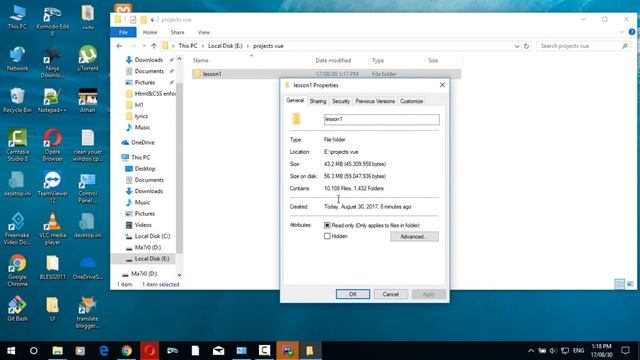Open the Previous Versions tab
Viewport: 640px width, 360px height.
coord(375,101)
